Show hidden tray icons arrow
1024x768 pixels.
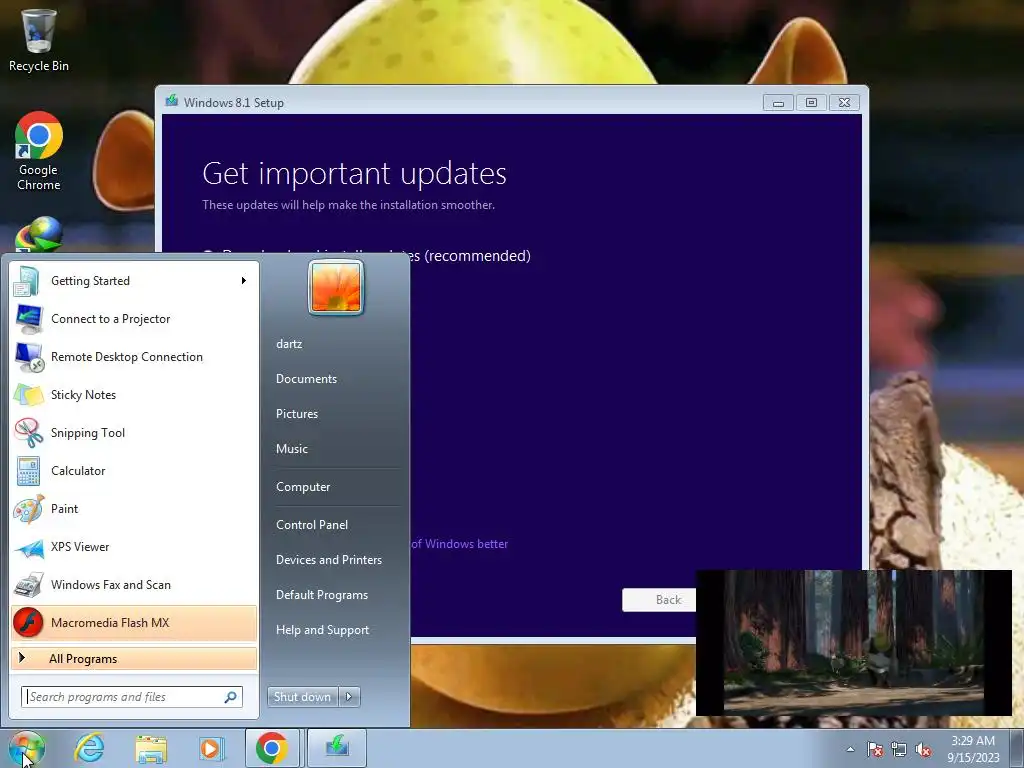pyautogui.click(x=850, y=749)
